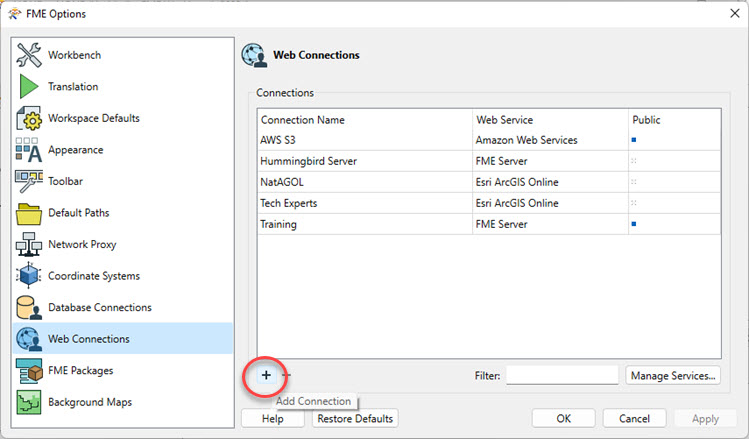Click the Database Connections cylinder icon
Viewport: 749px width, 439px height.
(29, 307)
